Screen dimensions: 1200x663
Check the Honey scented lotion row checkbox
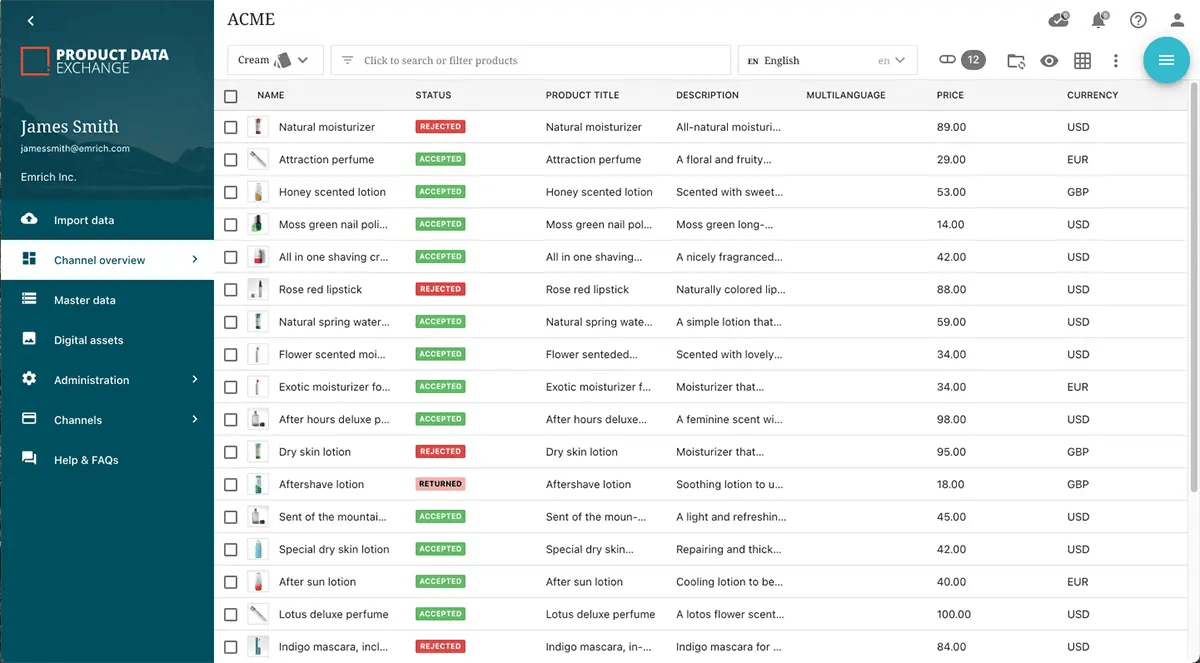(x=231, y=192)
